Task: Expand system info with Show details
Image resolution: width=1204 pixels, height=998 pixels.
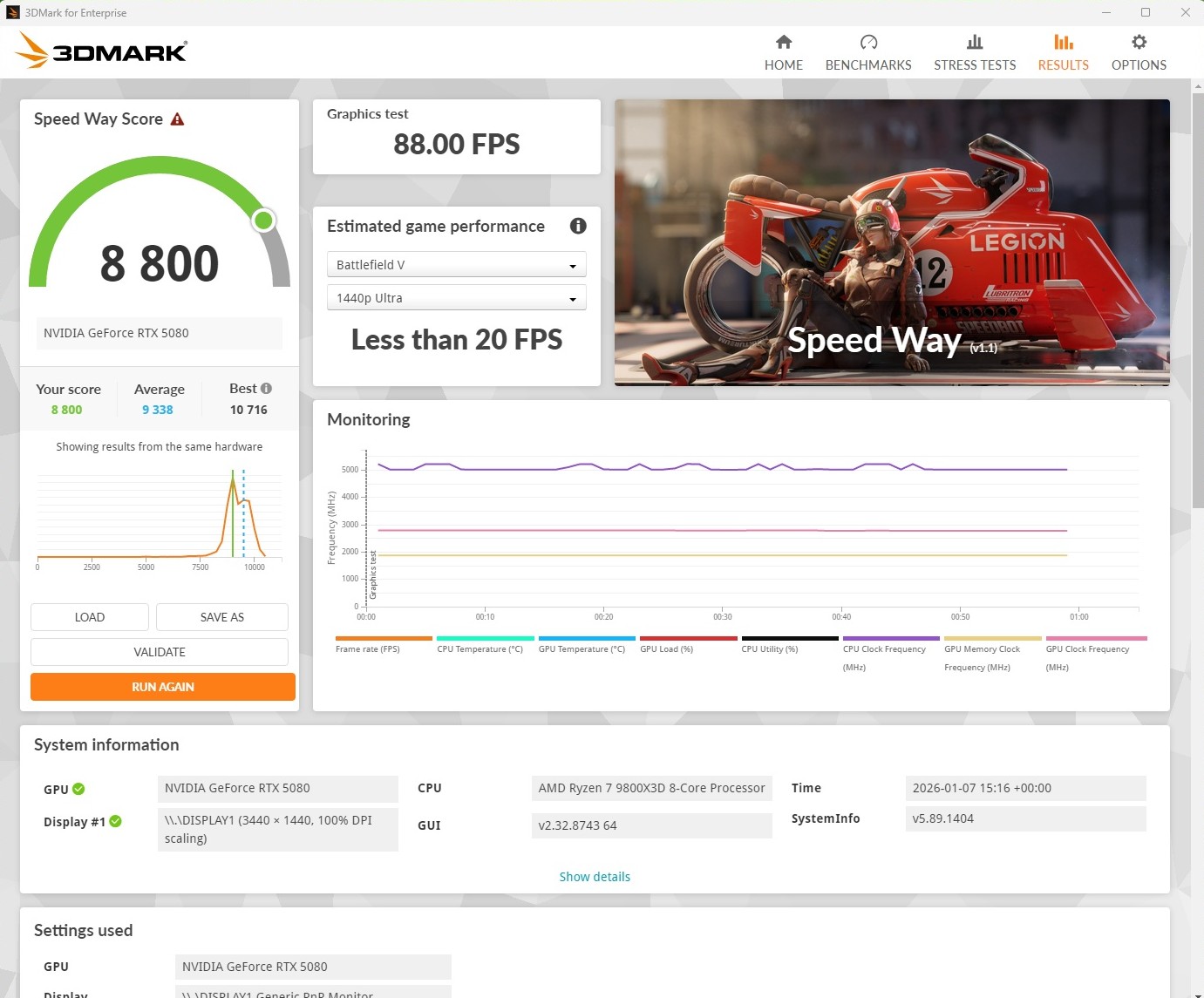Action: coord(595,877)
